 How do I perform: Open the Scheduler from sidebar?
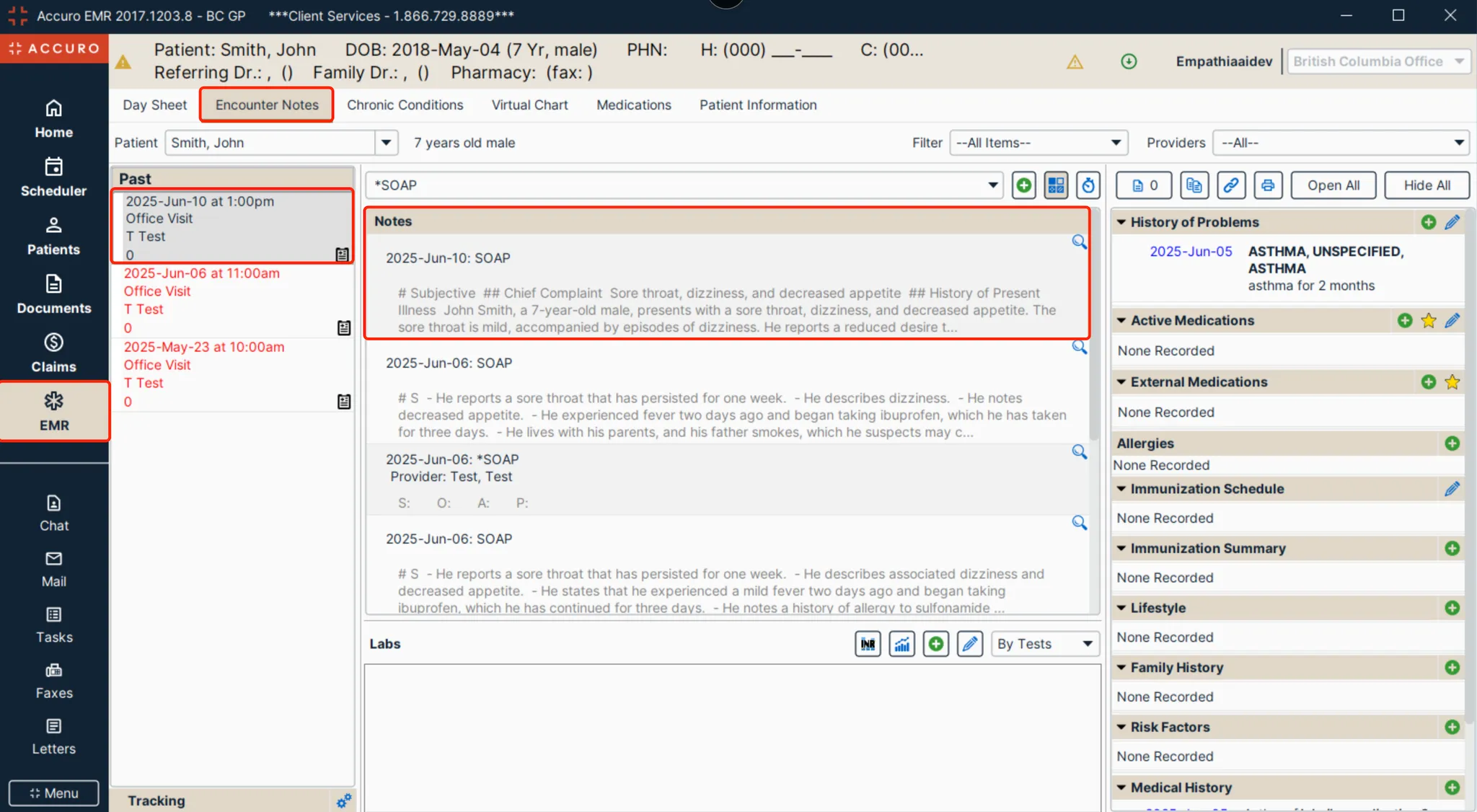click(53, 177)
